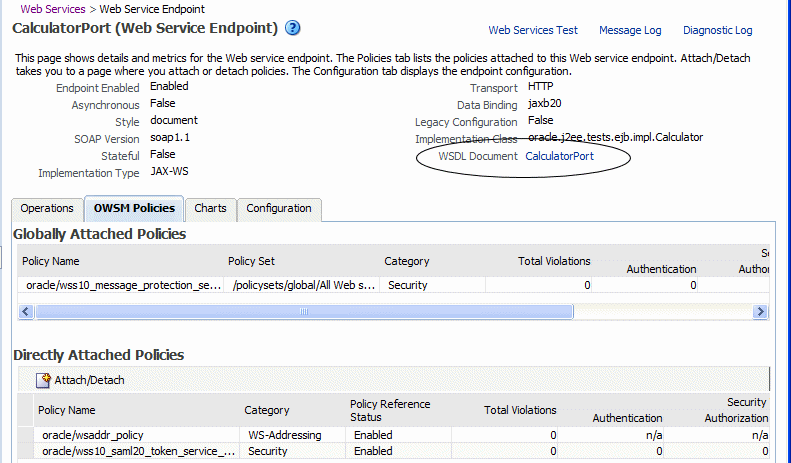Click Total Violations header in global policies table
Image resolution: width=791 pixels, height=463 pixels.
point(553,261)
